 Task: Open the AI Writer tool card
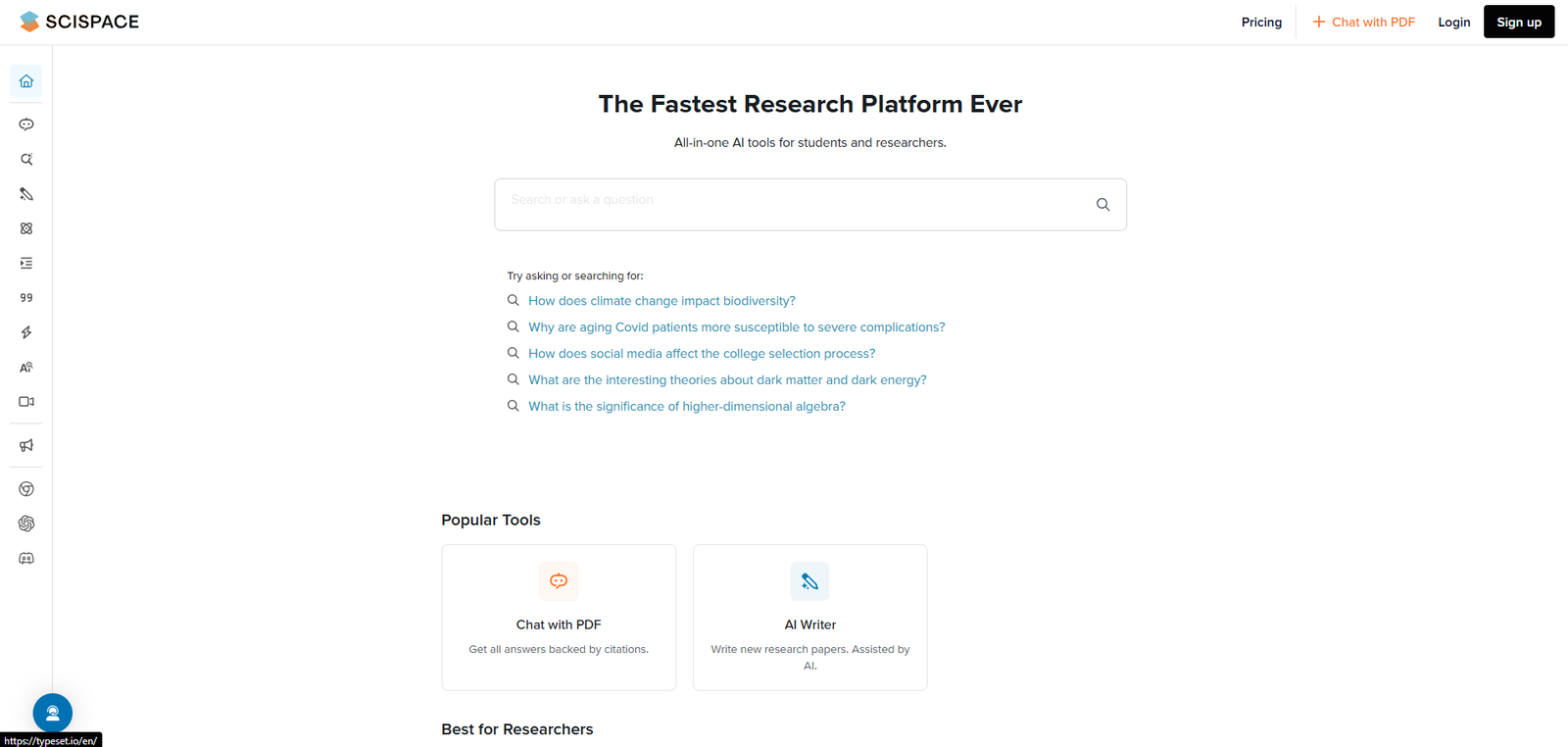coord(809,618)
